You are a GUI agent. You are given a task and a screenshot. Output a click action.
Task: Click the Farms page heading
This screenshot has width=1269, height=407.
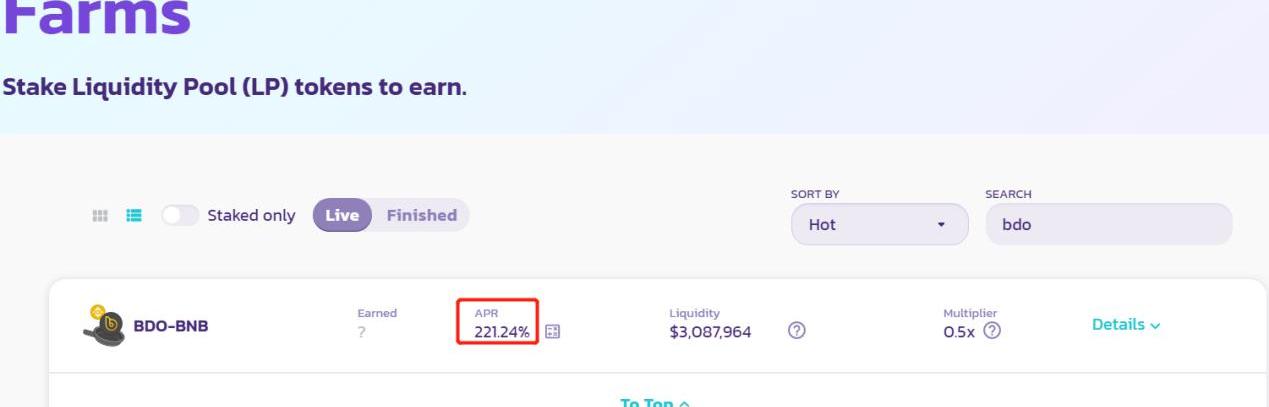click(95, 17)
